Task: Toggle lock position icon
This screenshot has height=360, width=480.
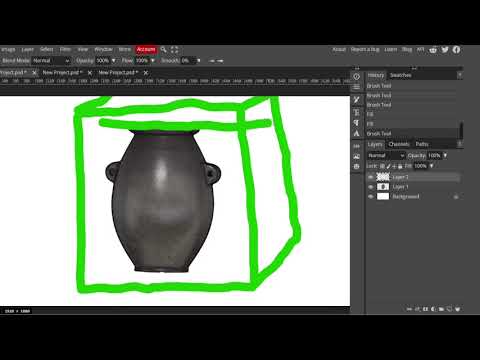Action: pyautogui.click(x=394, y=166)
